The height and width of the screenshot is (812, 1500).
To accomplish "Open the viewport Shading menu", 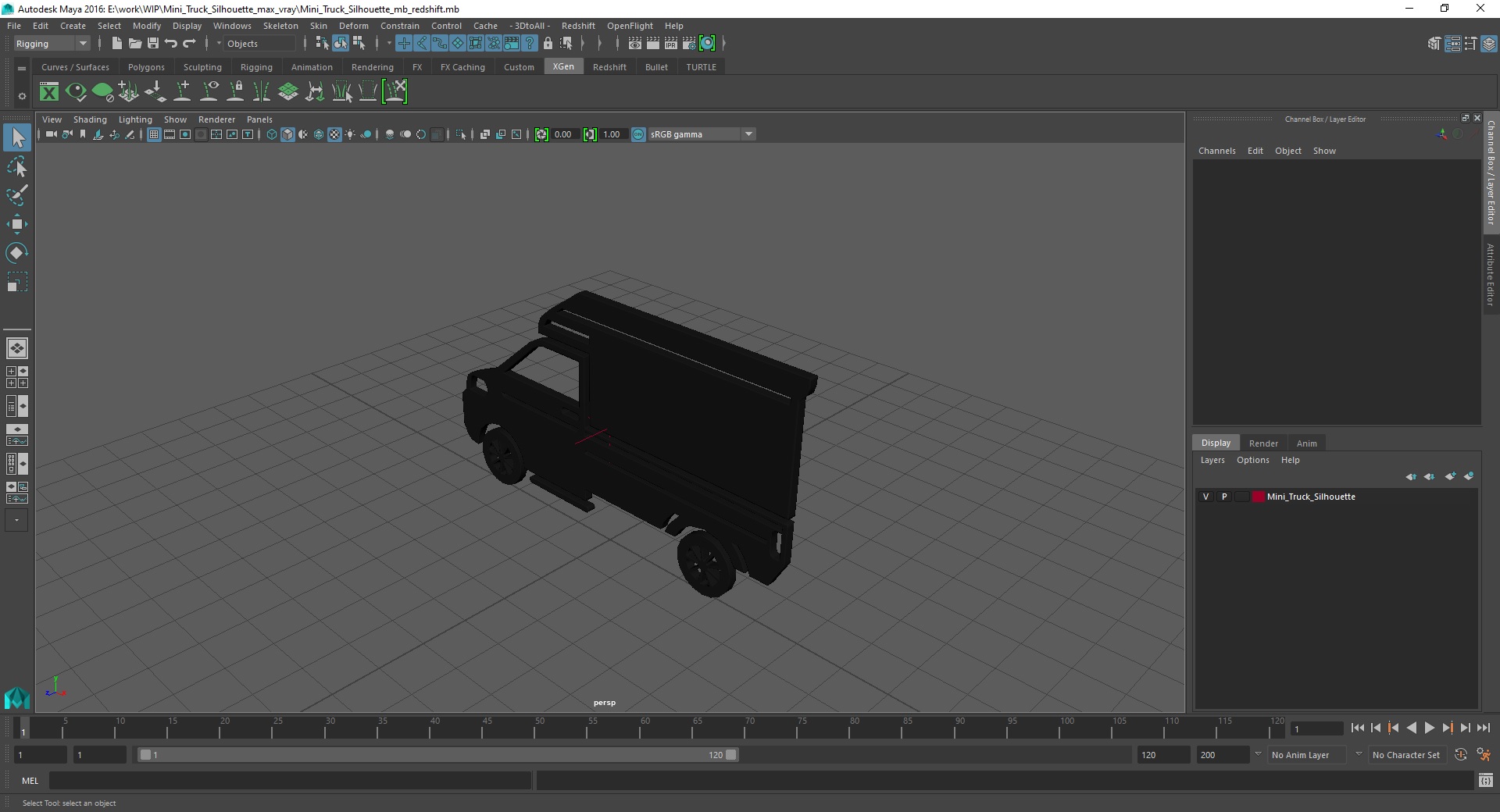I will (x=90, y=119).
